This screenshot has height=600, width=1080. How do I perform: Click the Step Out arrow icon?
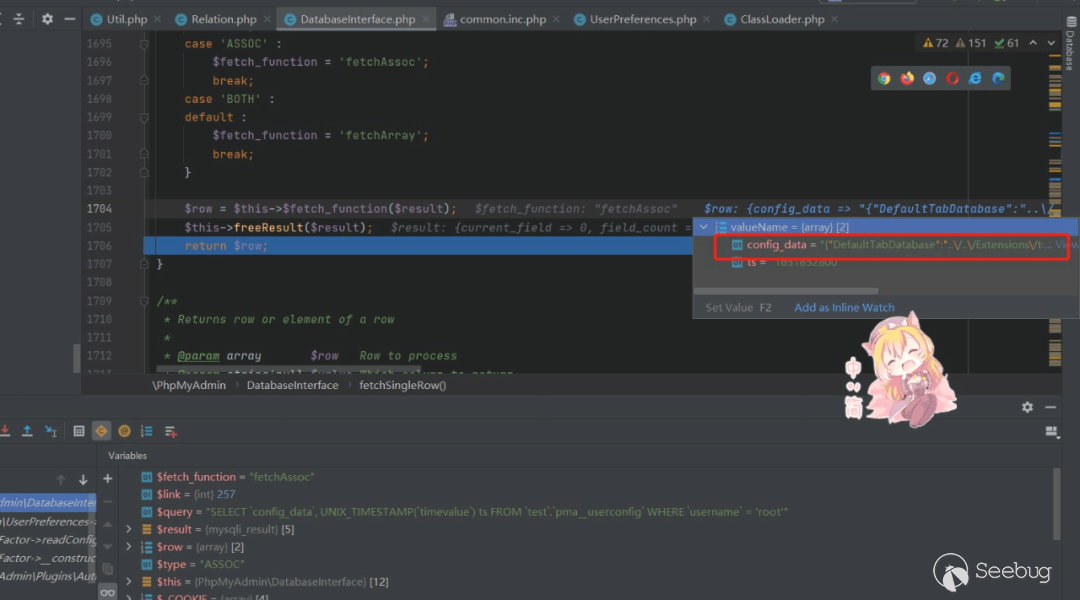click(x=27, y=431)
